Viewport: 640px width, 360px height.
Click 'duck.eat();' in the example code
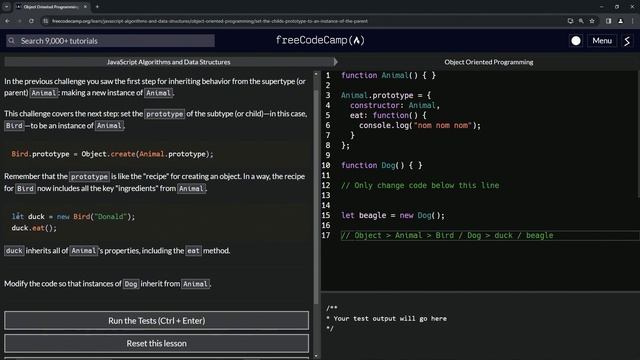tap(34, 228)
